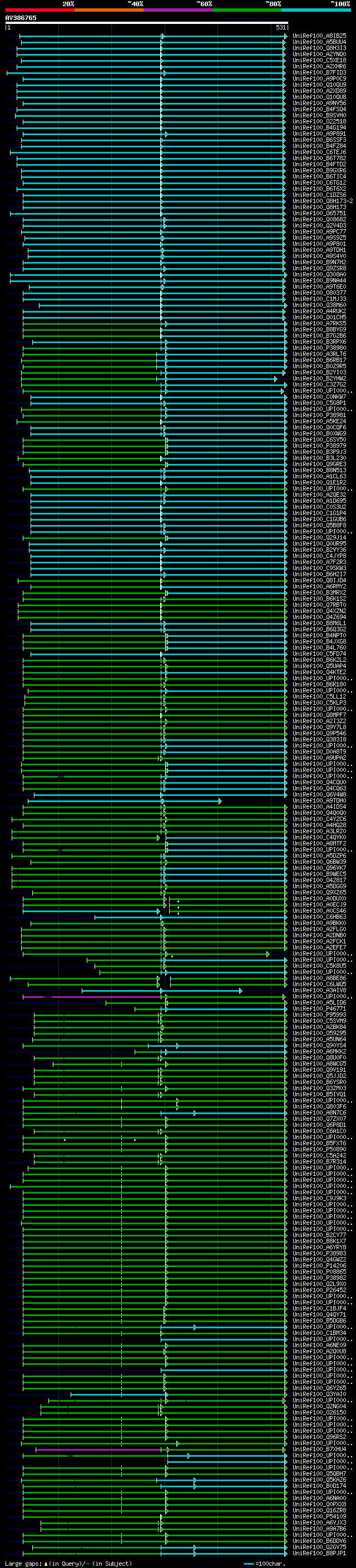
Task: Select the label UniRef100_O80377
Action: click(x=319, y=293)
